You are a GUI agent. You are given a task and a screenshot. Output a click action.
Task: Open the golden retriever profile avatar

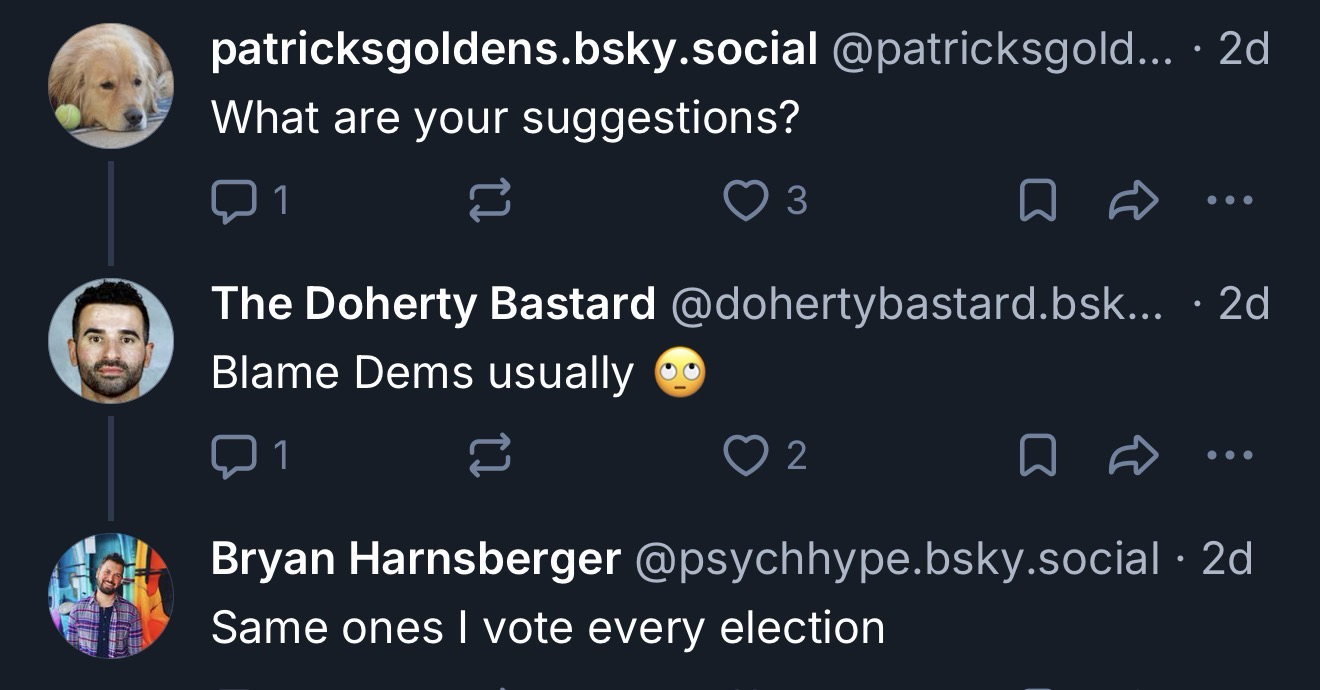point(110,86)
